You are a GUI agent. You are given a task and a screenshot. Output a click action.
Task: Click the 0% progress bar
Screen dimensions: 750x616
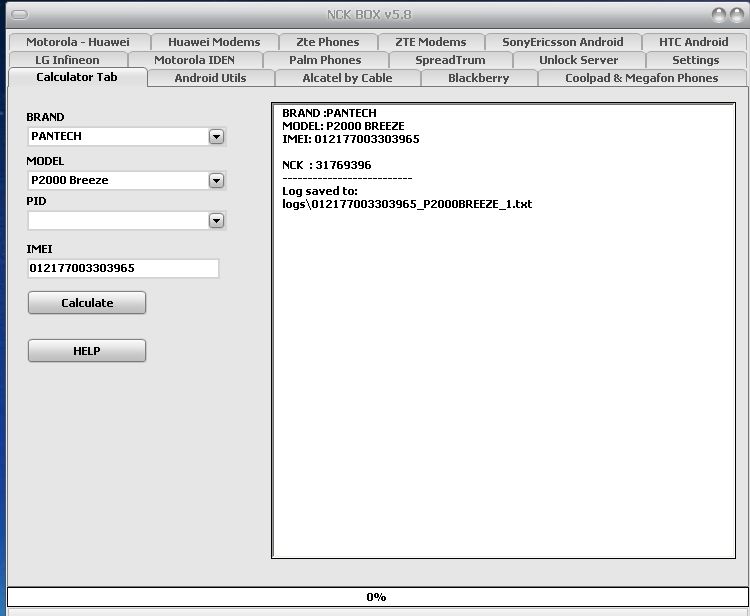tap(375, 597)
